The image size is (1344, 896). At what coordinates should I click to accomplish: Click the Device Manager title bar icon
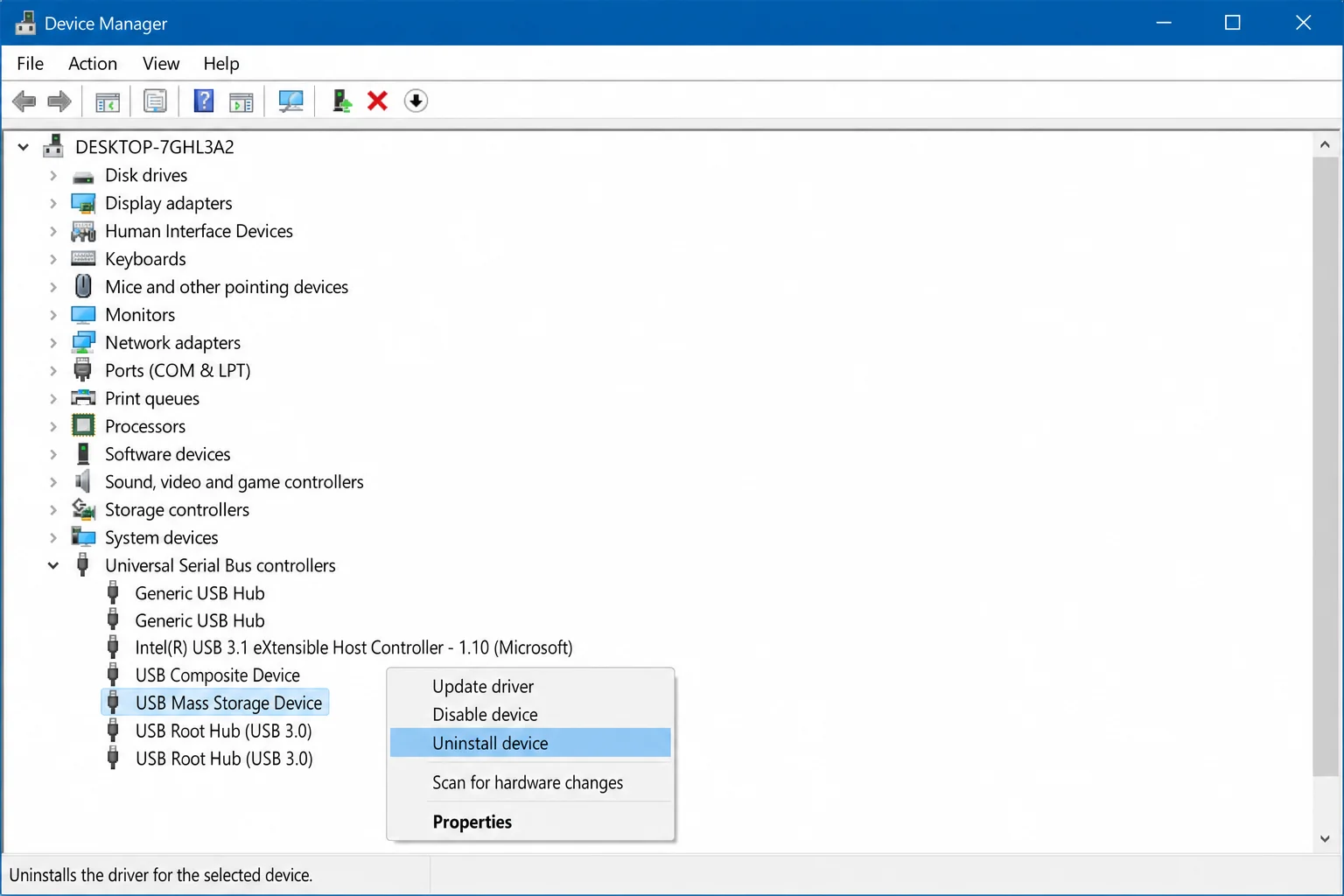(x=25, y=24)
